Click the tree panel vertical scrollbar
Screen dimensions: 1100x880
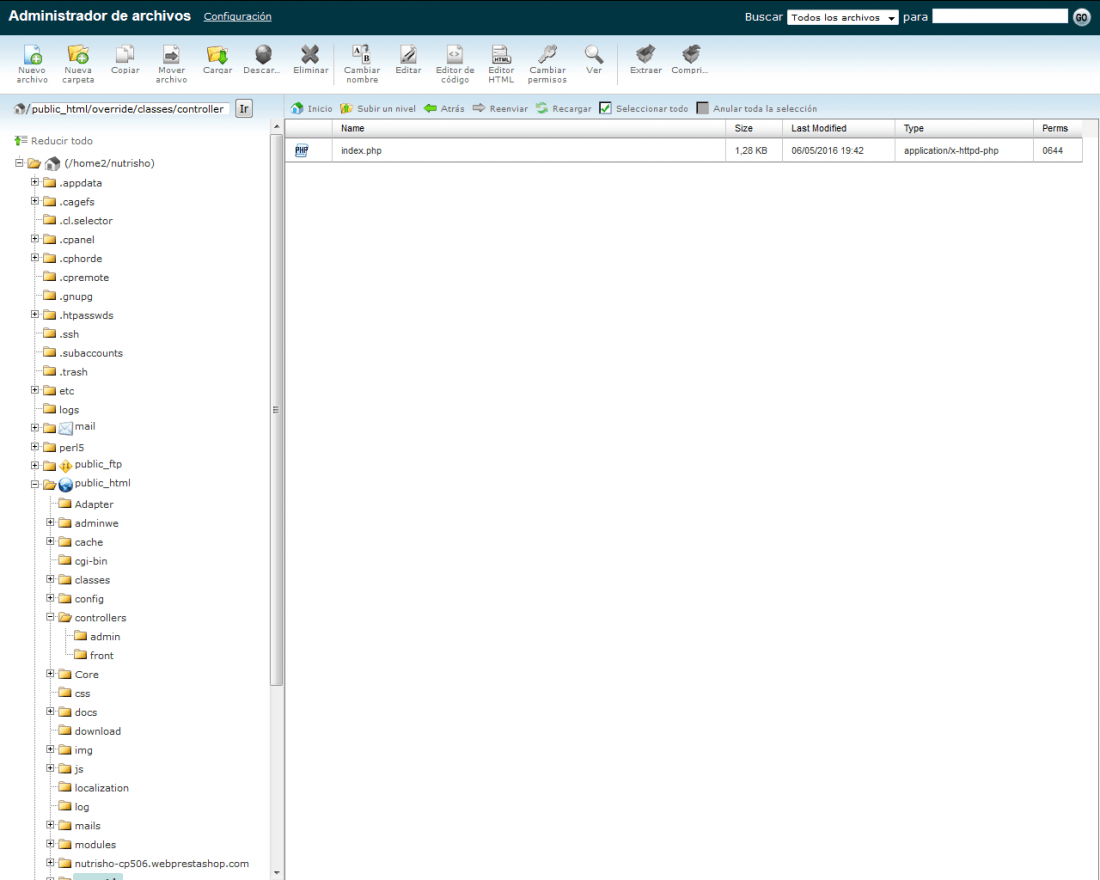(276, 408)
